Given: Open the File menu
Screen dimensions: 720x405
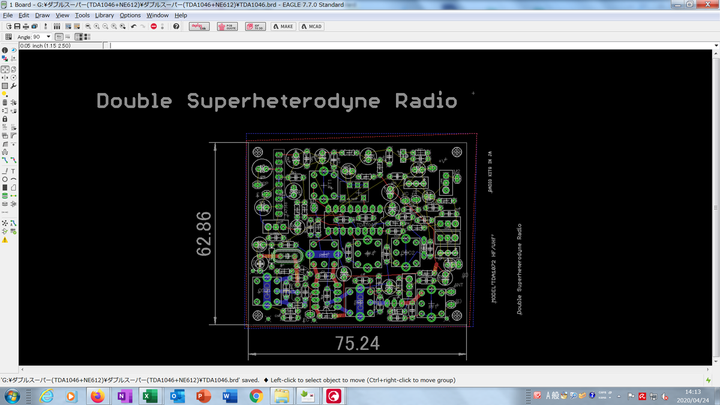Looking at the screenshot, I should click(8, 16).
